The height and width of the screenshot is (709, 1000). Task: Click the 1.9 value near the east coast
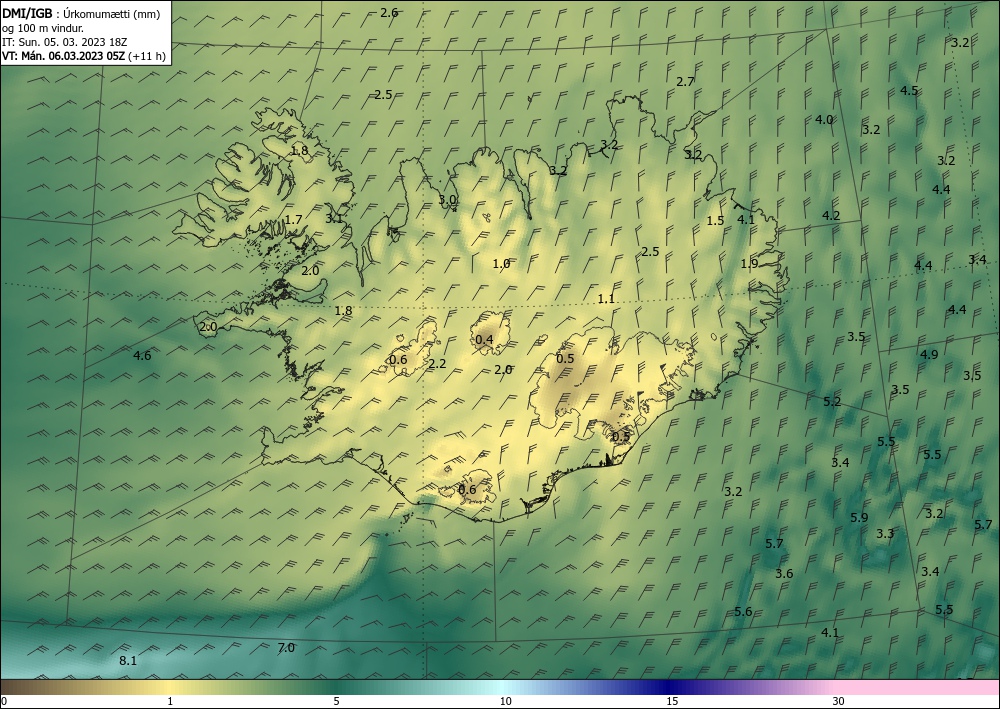(x=749, y=263)
